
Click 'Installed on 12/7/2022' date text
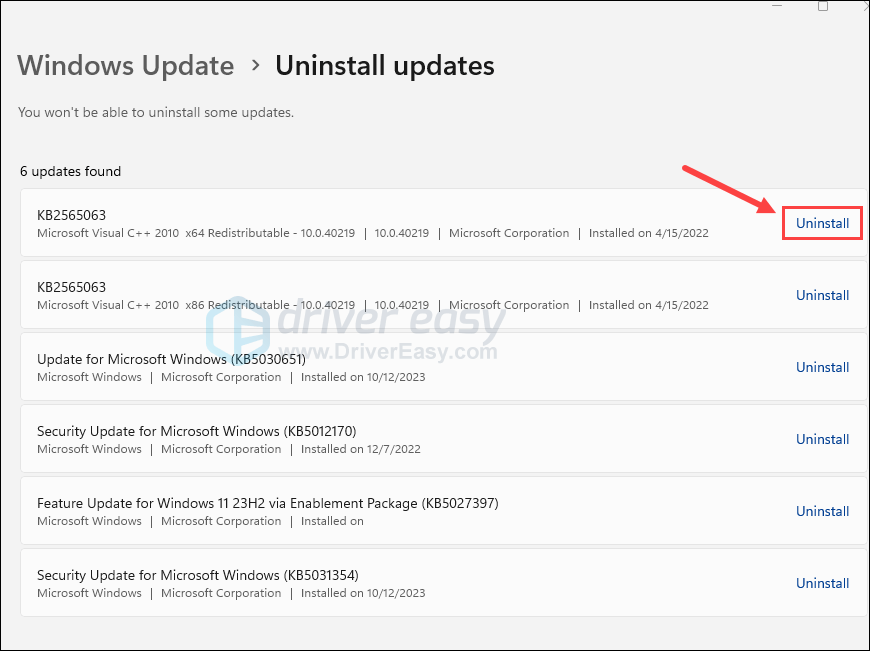(361, 449)
